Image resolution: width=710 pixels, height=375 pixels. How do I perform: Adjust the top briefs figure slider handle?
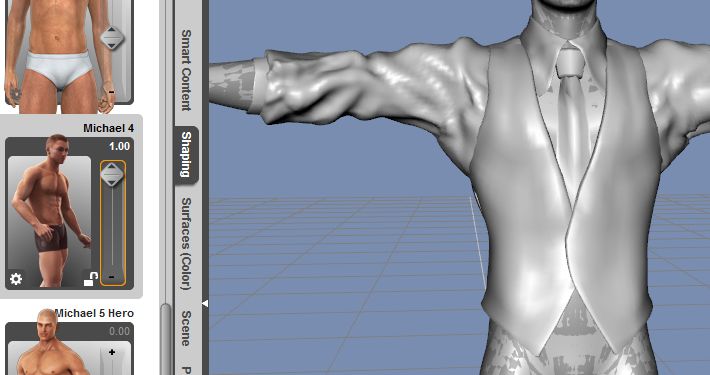pos(112,38)
